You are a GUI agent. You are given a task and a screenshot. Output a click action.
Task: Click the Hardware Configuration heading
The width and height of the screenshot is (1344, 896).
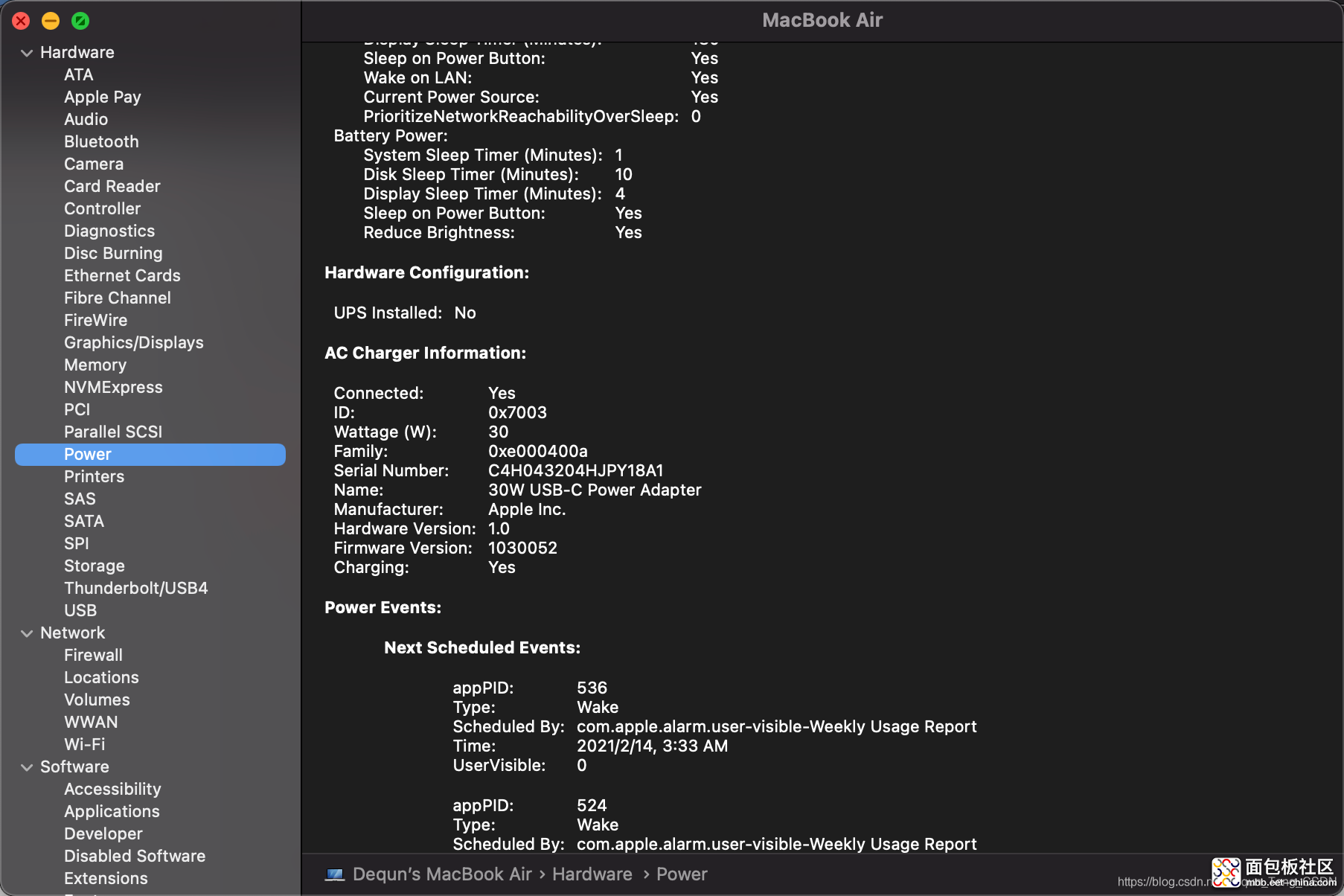426,273
